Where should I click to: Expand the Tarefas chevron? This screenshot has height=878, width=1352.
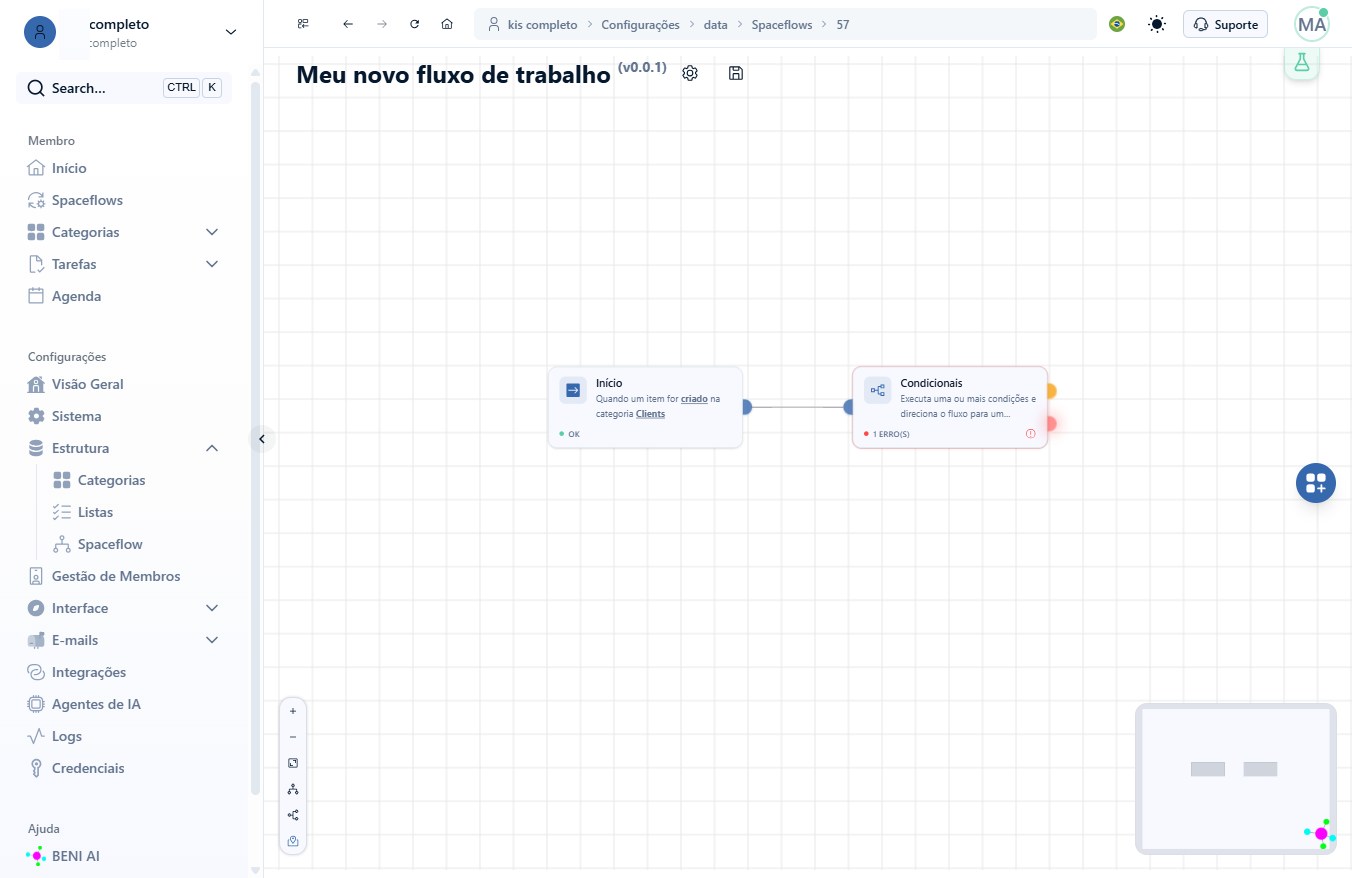point(212,264)
